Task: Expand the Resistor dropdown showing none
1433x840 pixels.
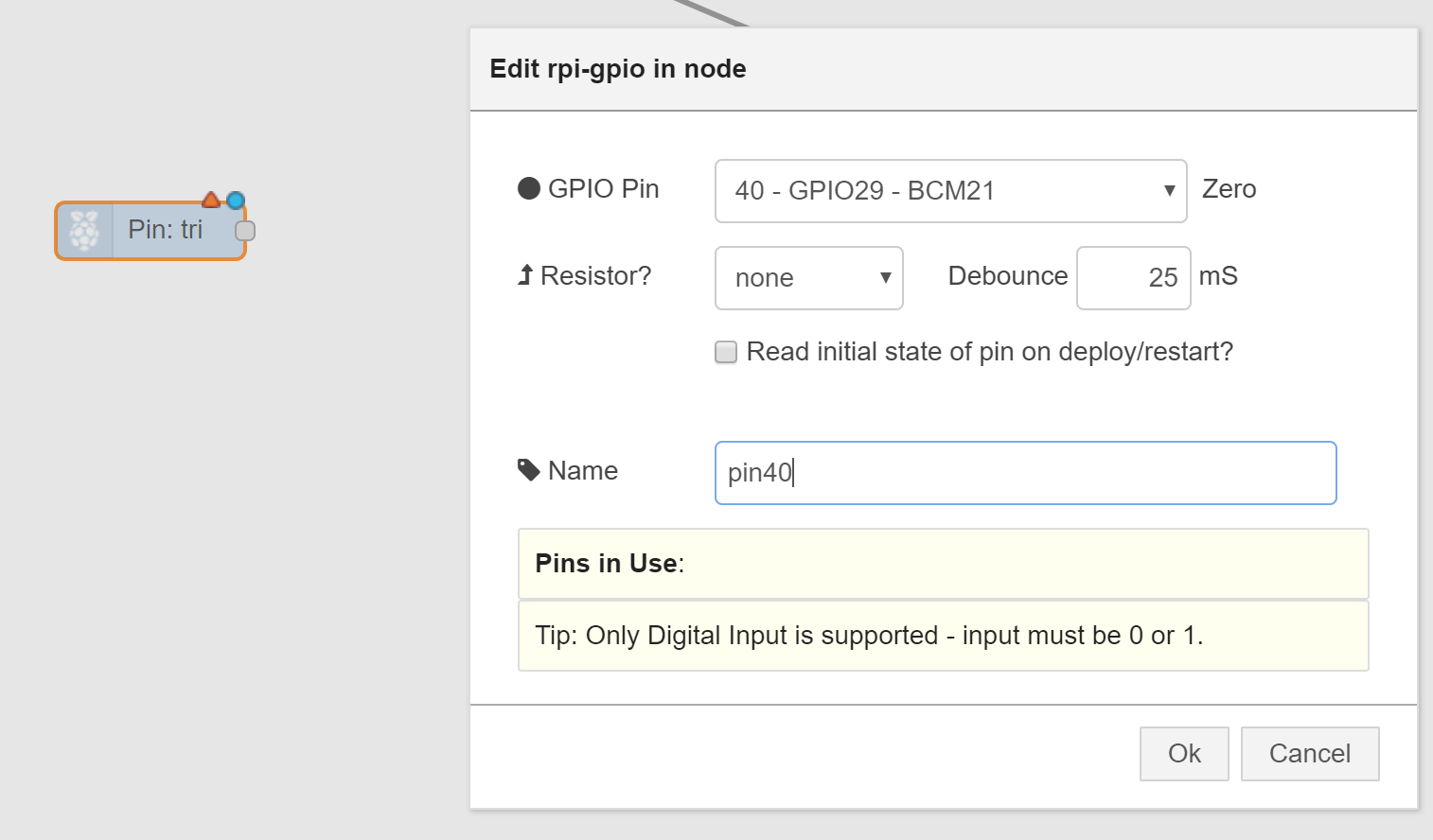Action: pyautogui.click(x=808, y=278)
